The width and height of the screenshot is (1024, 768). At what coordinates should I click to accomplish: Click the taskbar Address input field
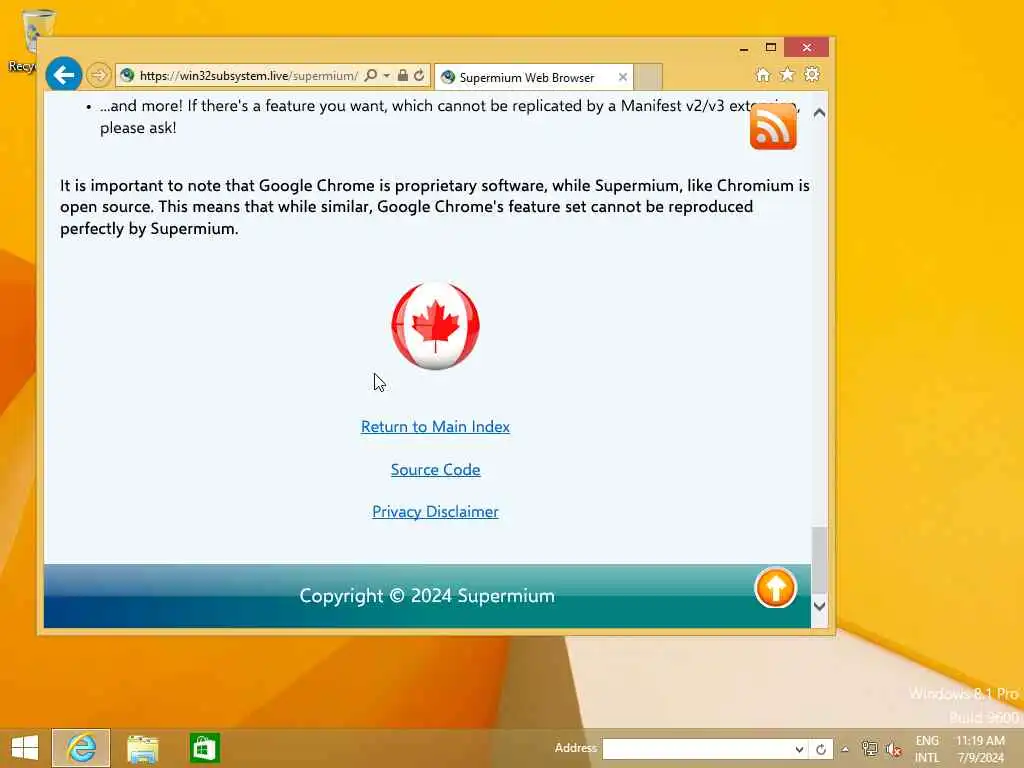pyautogui.click(x=697, y=749)
